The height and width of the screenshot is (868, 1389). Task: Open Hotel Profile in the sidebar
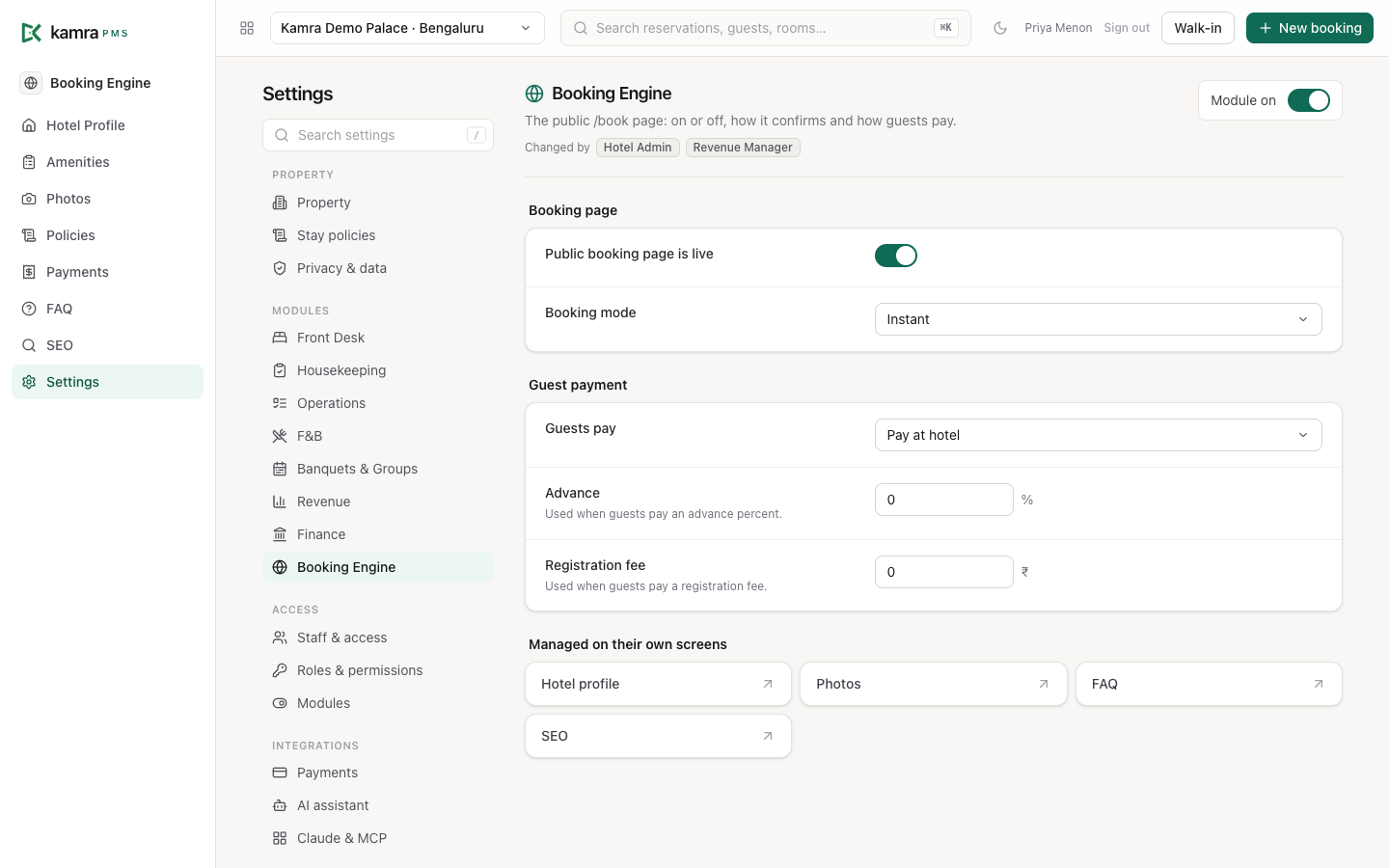107,125
